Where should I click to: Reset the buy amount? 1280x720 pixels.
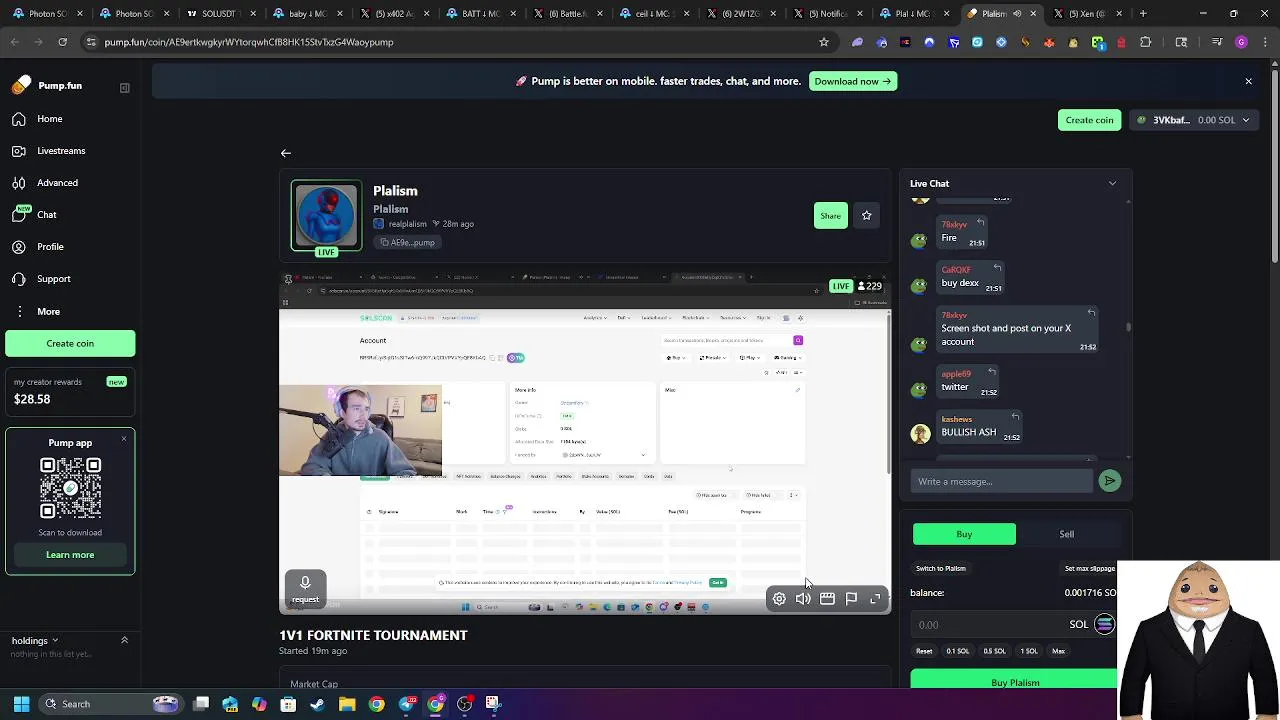[924, 651]
